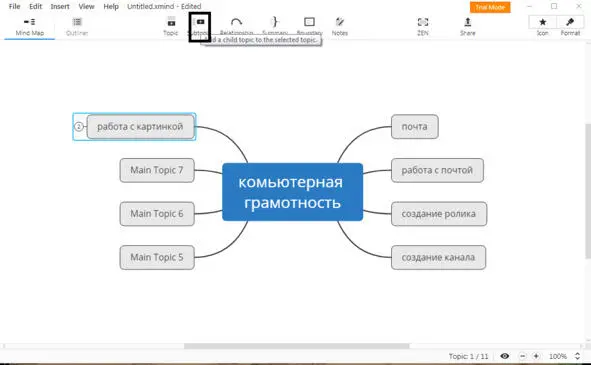Select the central topic комьютерная грамотность
Screen dimensions: 591x365
[x=292, y=192]
